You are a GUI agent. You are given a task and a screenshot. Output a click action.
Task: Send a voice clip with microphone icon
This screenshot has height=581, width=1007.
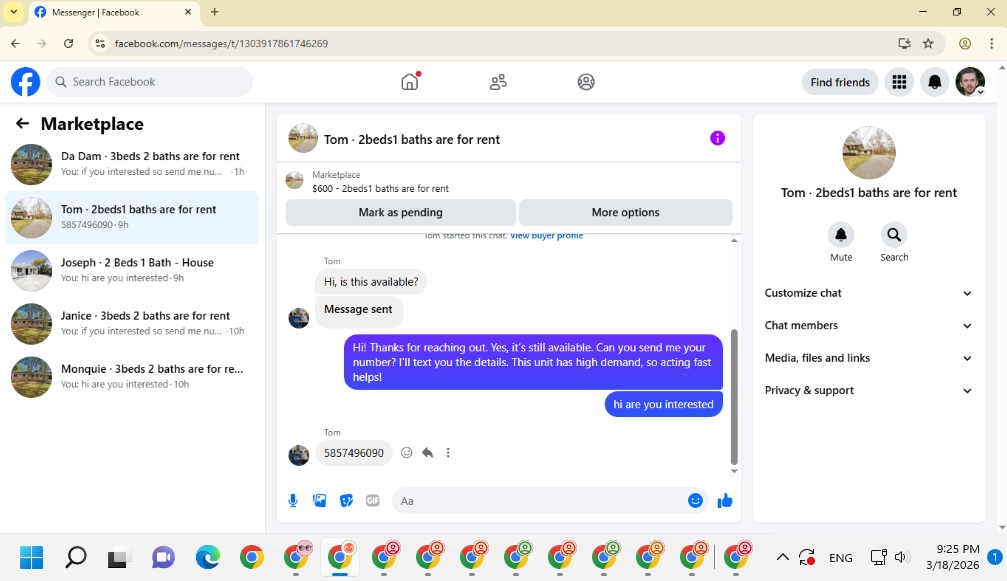pos(293,501)
